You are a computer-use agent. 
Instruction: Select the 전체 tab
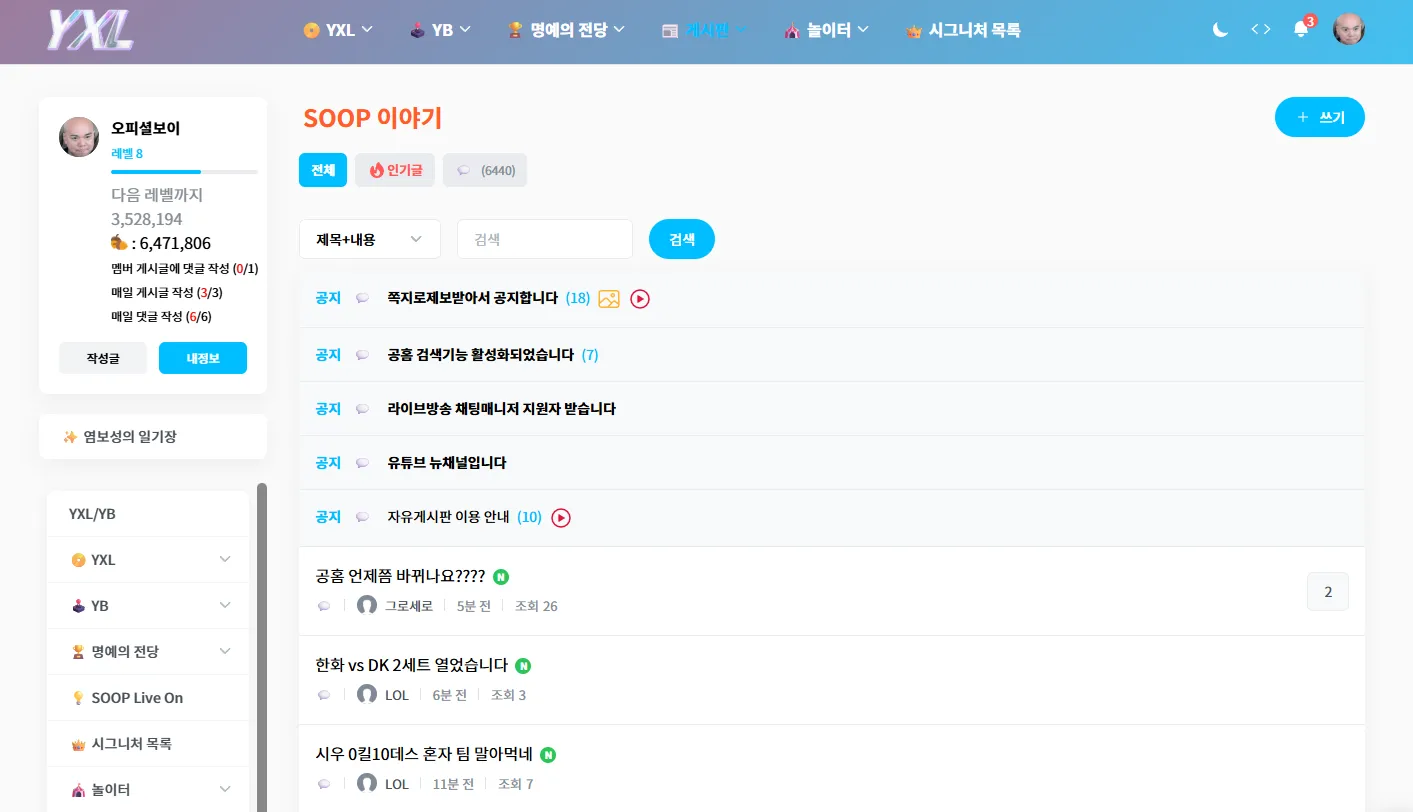(x=323, y=170)
